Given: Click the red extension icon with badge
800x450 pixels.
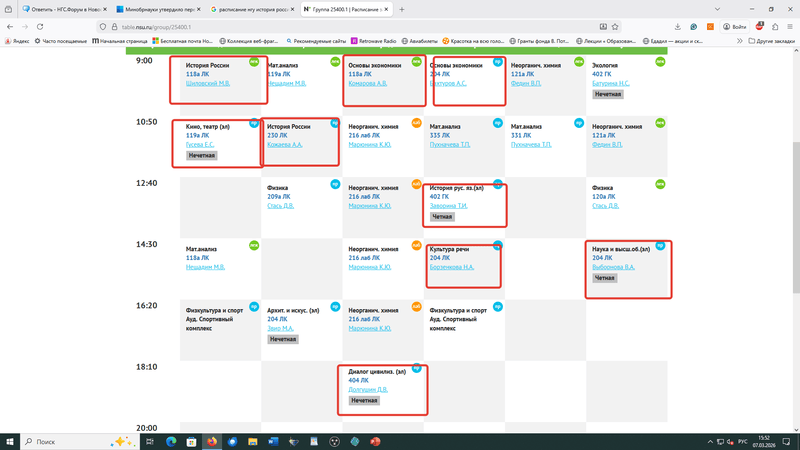Looking at the screenshot, I should point(760,27).
